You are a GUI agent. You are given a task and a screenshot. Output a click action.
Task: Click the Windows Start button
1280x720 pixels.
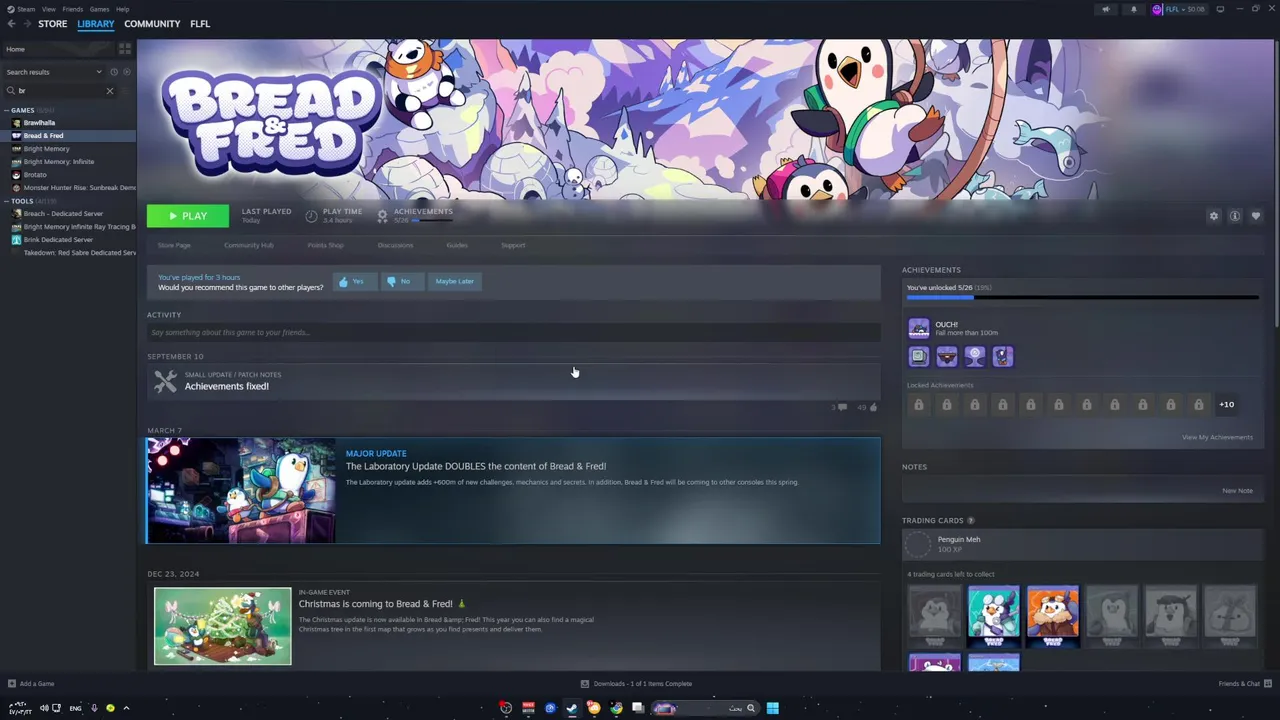(x=772, y=708)
